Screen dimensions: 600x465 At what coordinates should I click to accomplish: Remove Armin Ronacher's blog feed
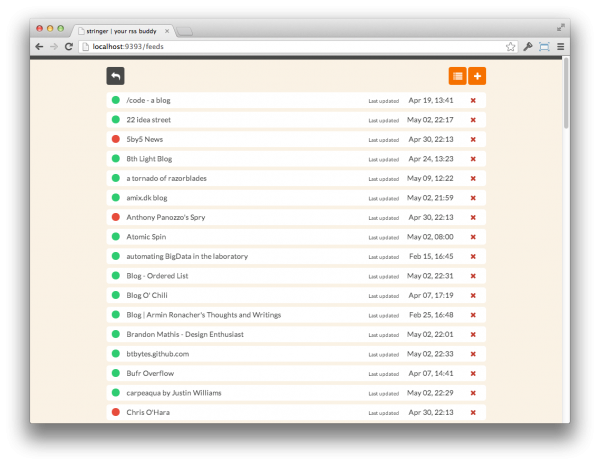(x=473, y=315)
